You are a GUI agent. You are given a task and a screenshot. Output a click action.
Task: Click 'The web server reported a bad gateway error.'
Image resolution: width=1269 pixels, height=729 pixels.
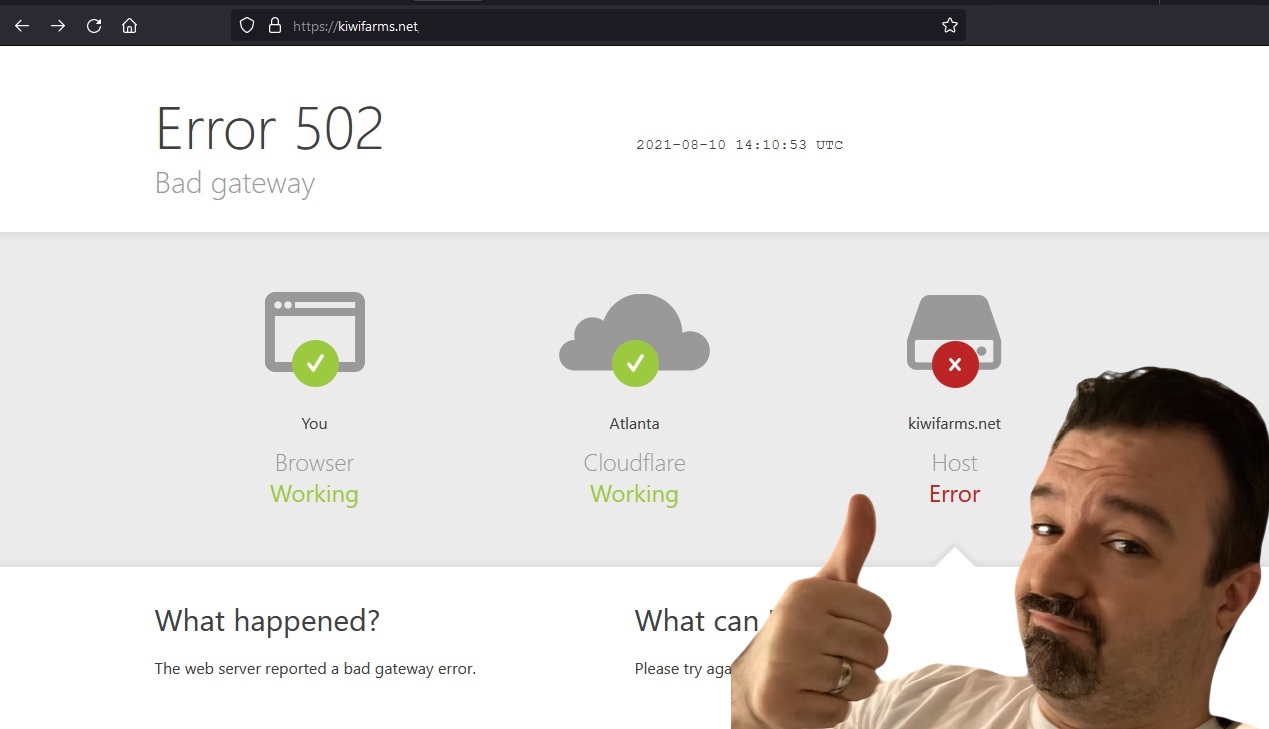click(315, 669)
